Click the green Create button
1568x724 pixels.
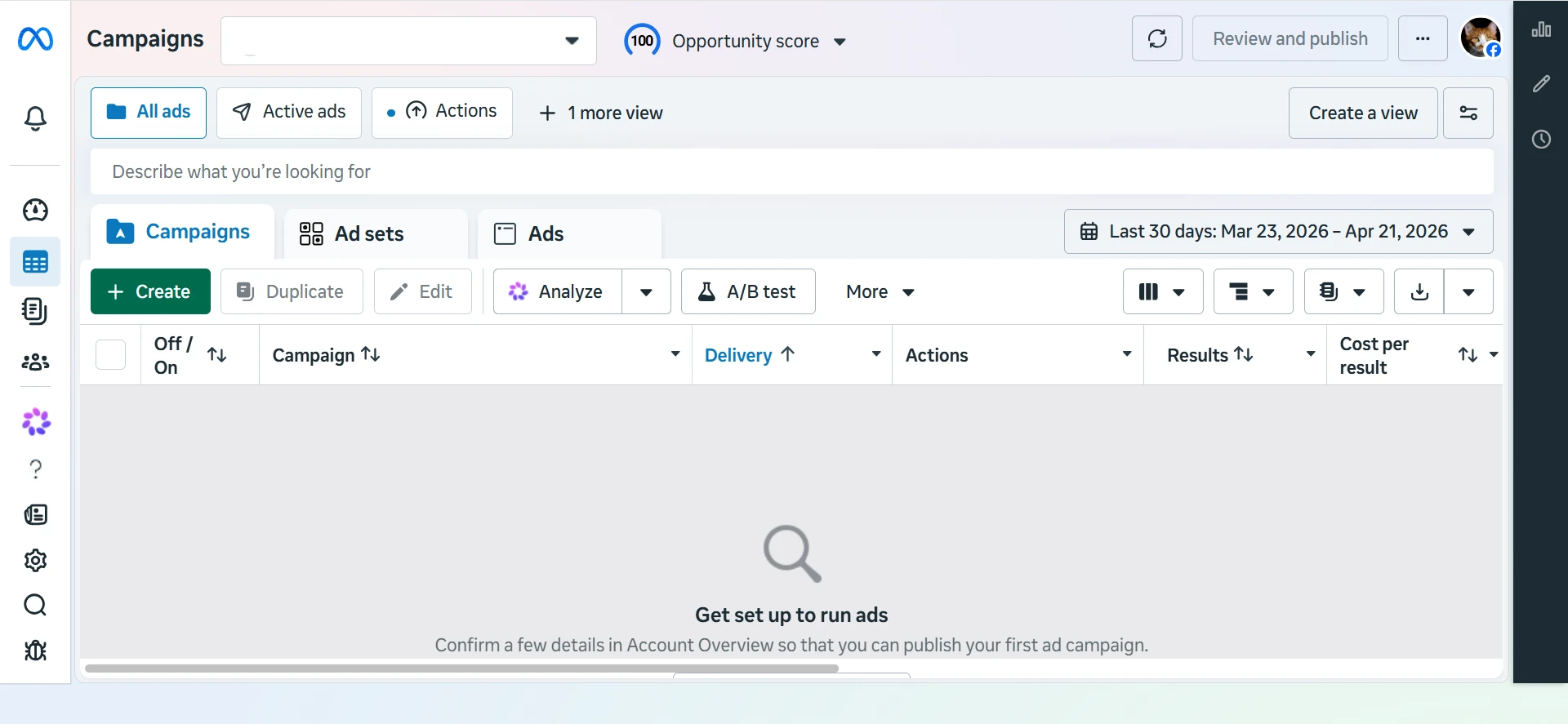click(150, 291)
